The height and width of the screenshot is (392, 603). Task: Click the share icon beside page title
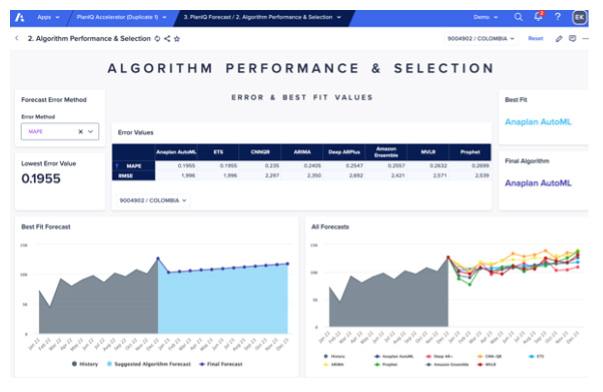pyautogui.click(x=167, y=38)
